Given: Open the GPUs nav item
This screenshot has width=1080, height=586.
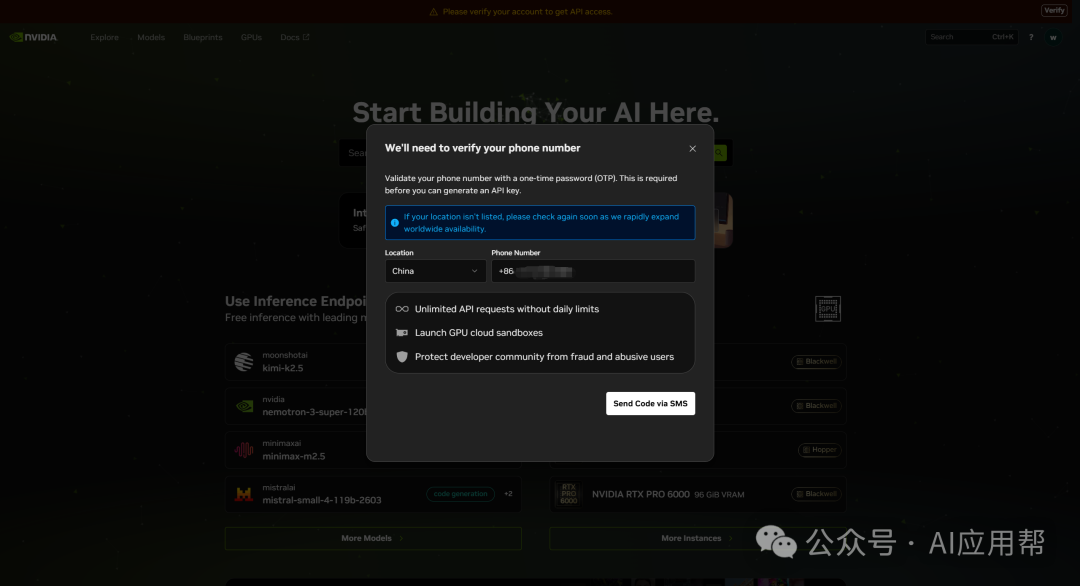Looking at the screenshot, I should tap(251, 37).
